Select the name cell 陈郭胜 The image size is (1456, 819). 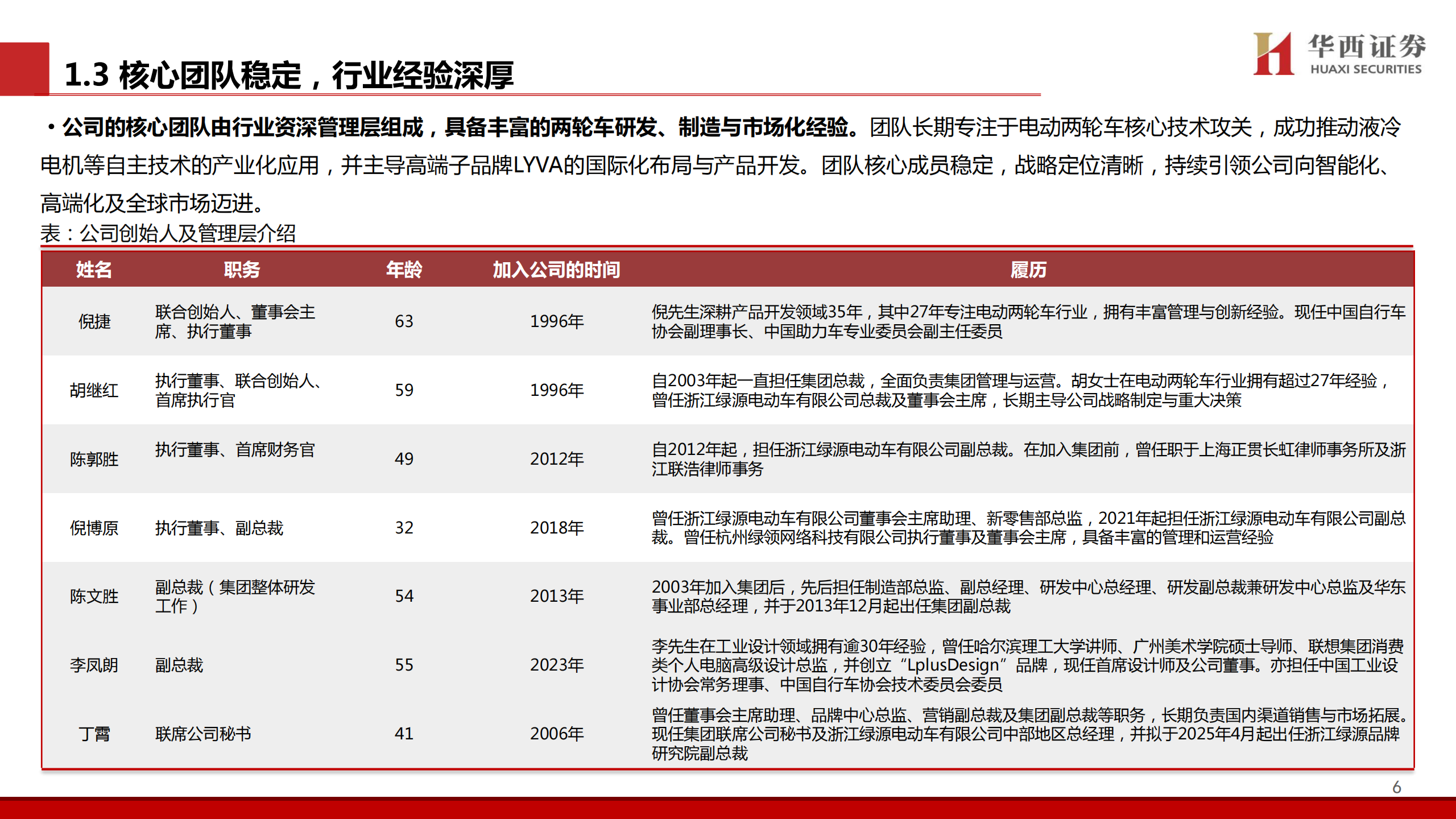pyautogui.click(x=94, y=459)
